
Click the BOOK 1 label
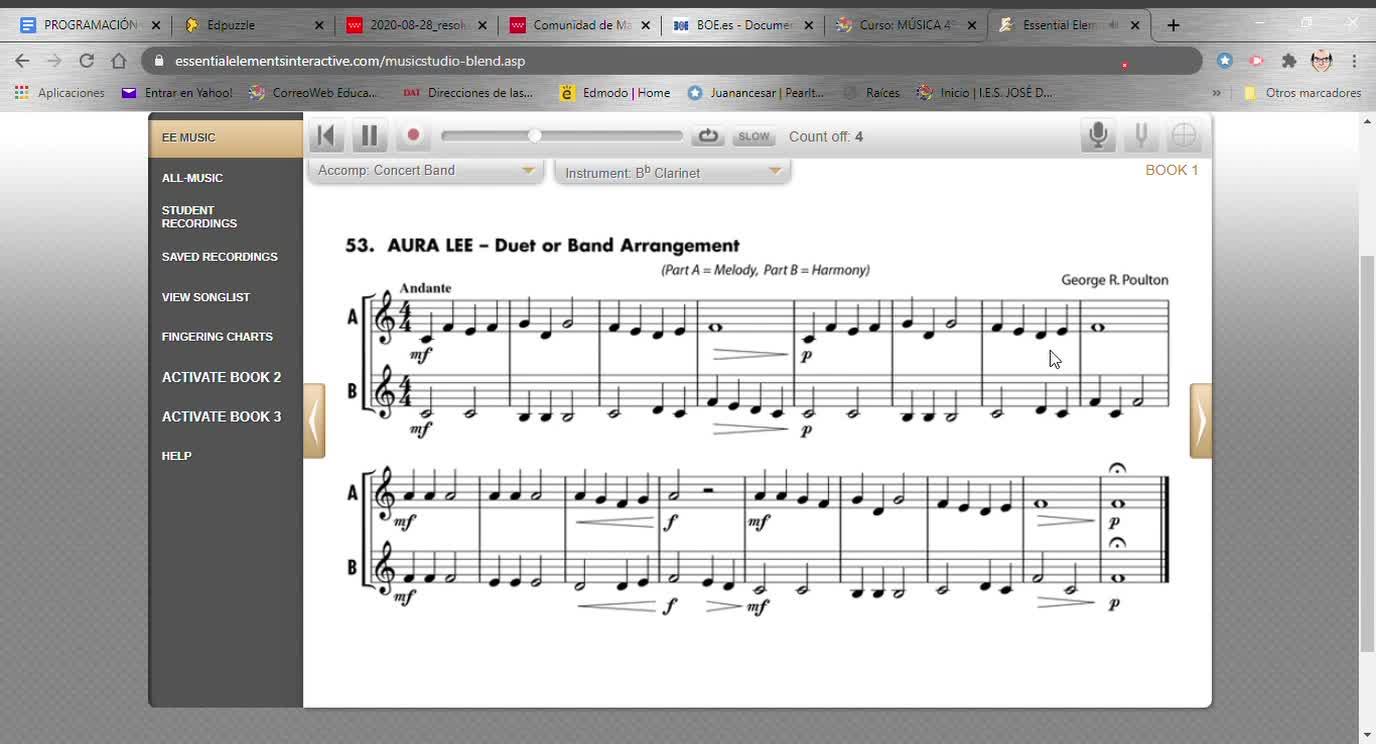click(1172, 170)
